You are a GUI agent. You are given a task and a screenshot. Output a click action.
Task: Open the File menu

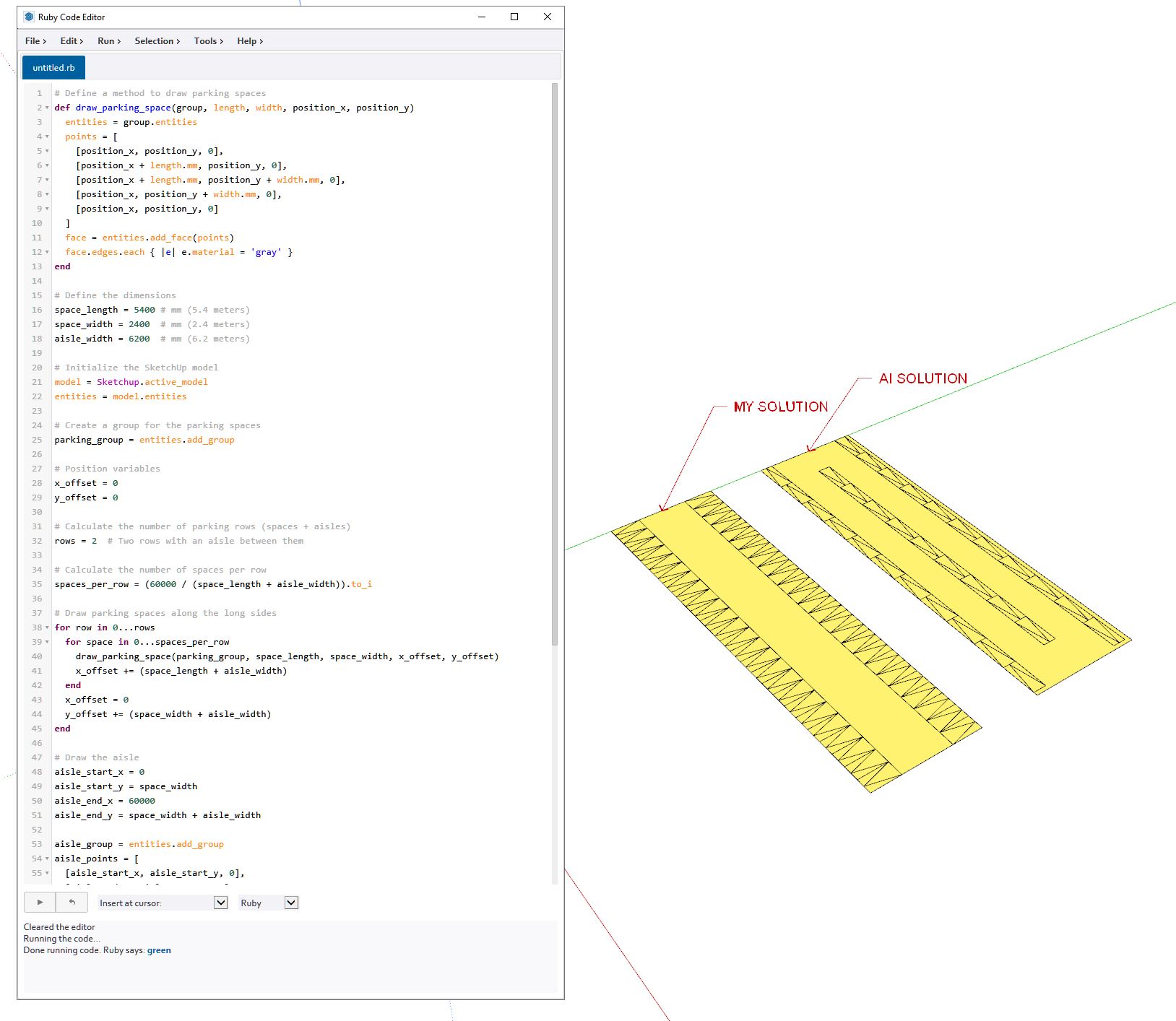coord(35,41)
